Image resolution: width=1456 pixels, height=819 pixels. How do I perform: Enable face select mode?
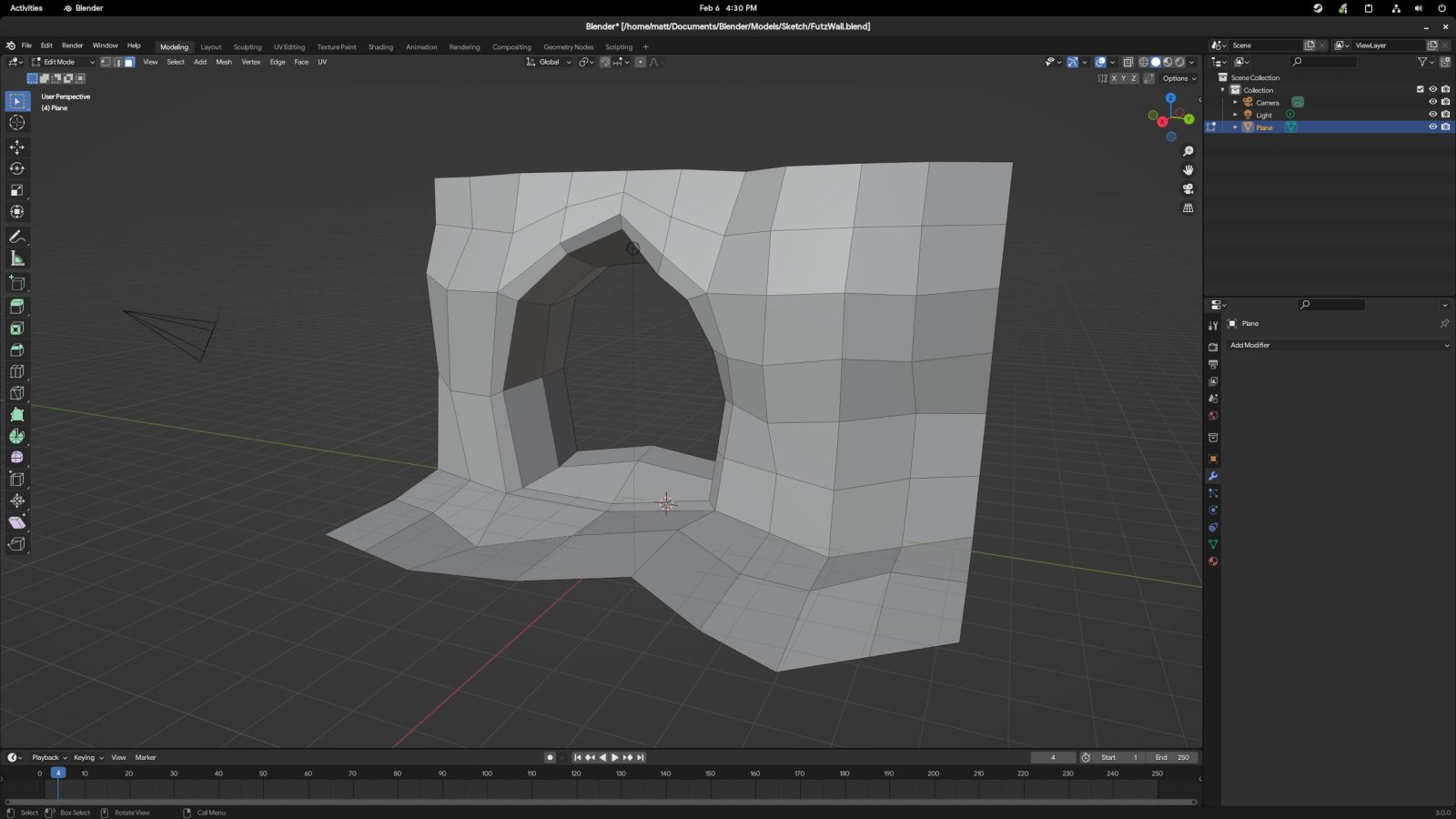(129, 62)
